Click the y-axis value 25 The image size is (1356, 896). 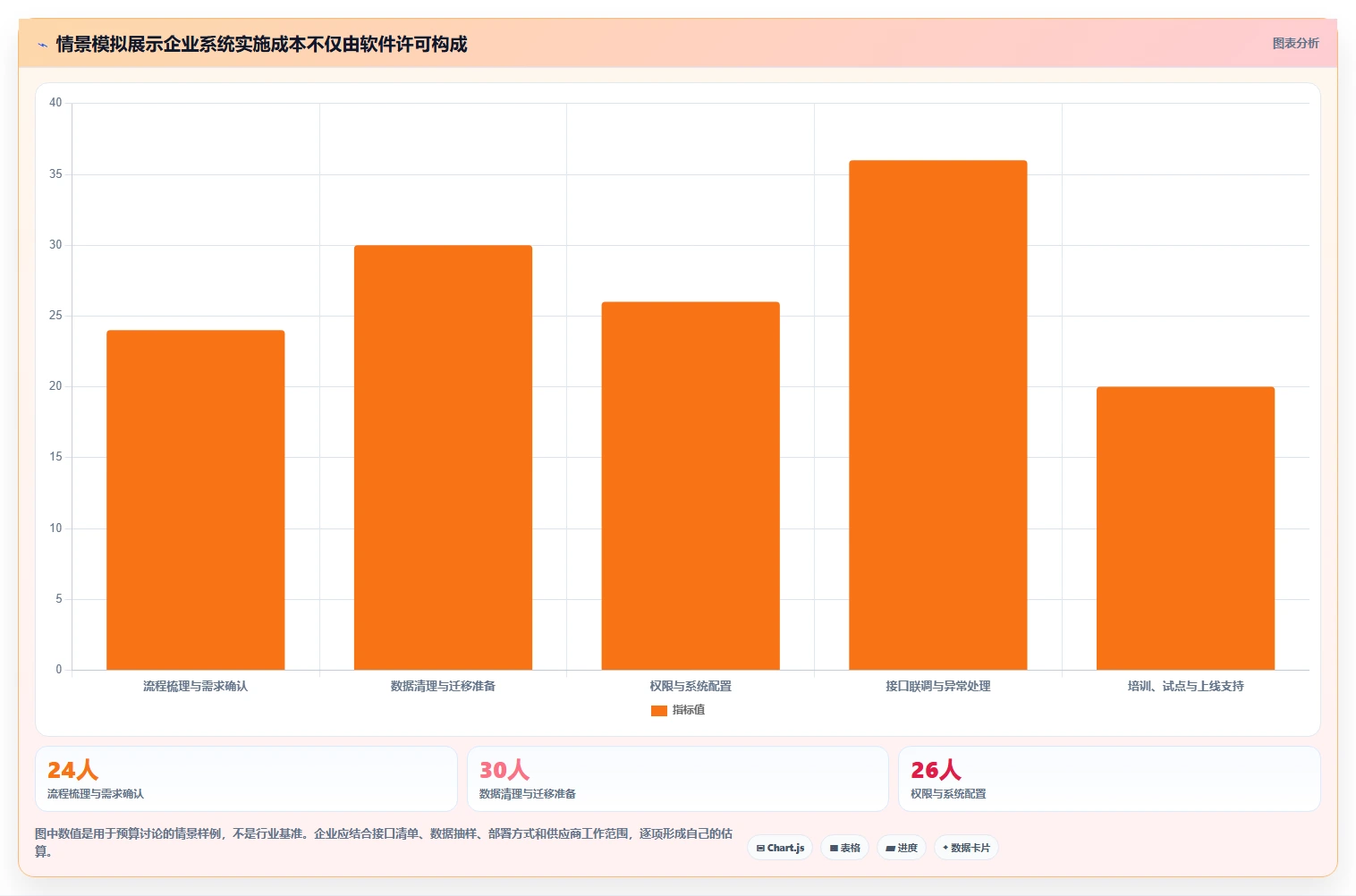(55, 316)
